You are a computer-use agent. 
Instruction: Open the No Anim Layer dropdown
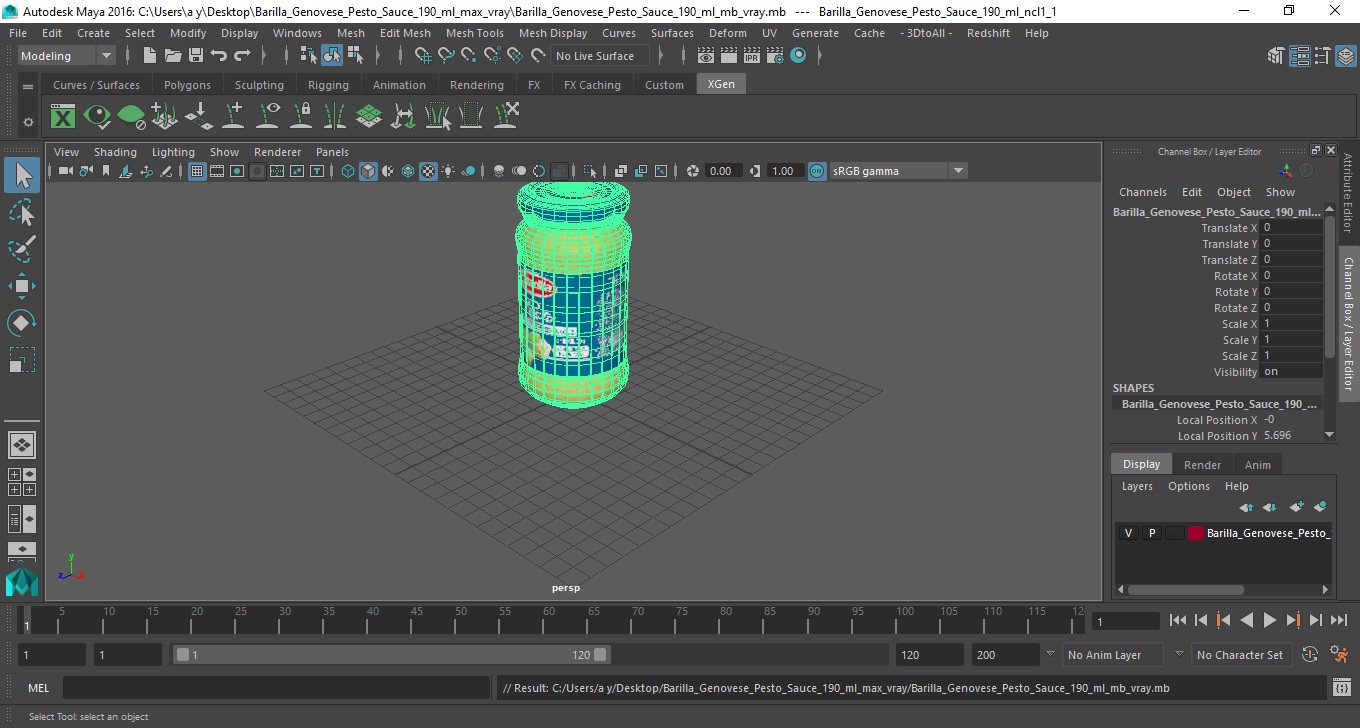point(1112,655)
